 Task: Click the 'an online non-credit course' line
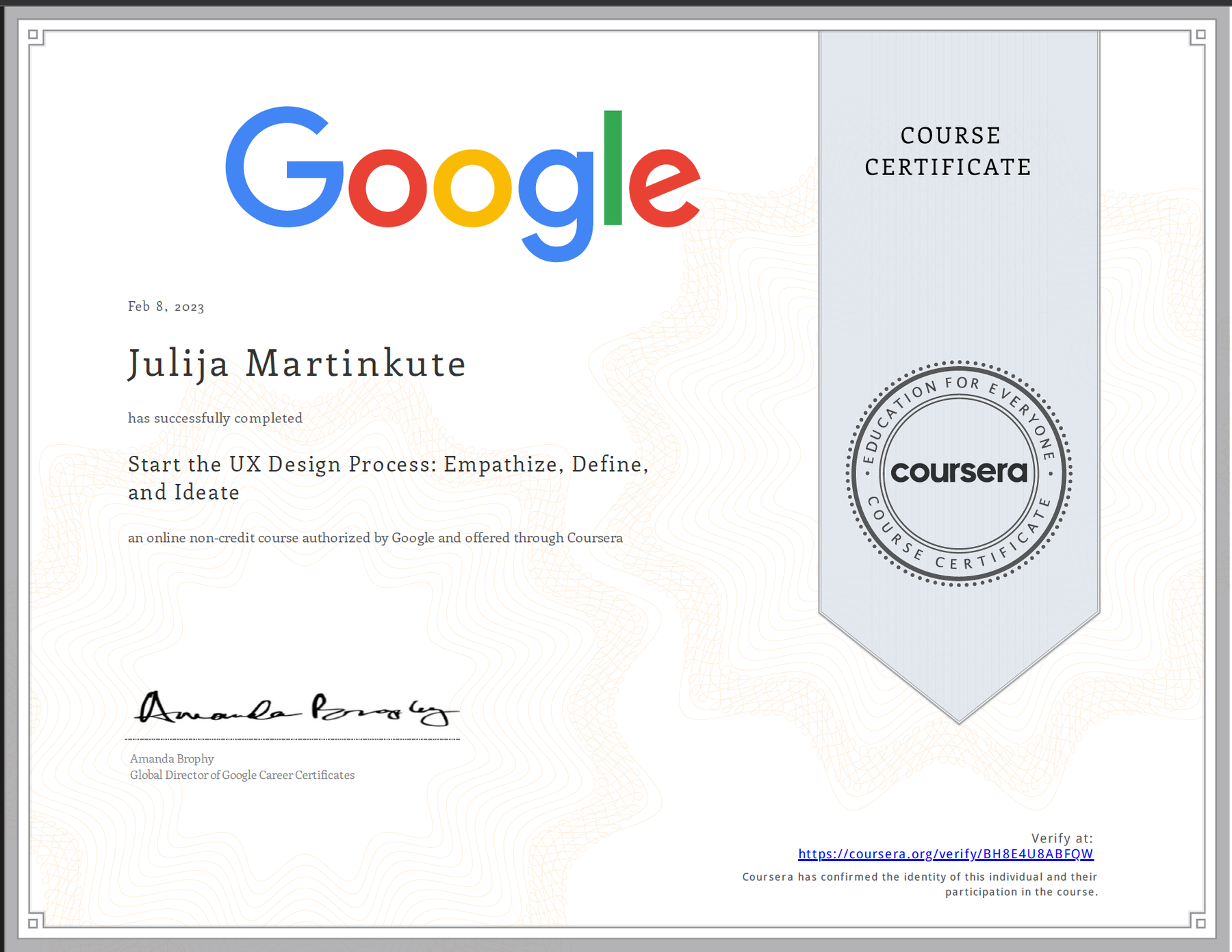(x=375, y=538)
